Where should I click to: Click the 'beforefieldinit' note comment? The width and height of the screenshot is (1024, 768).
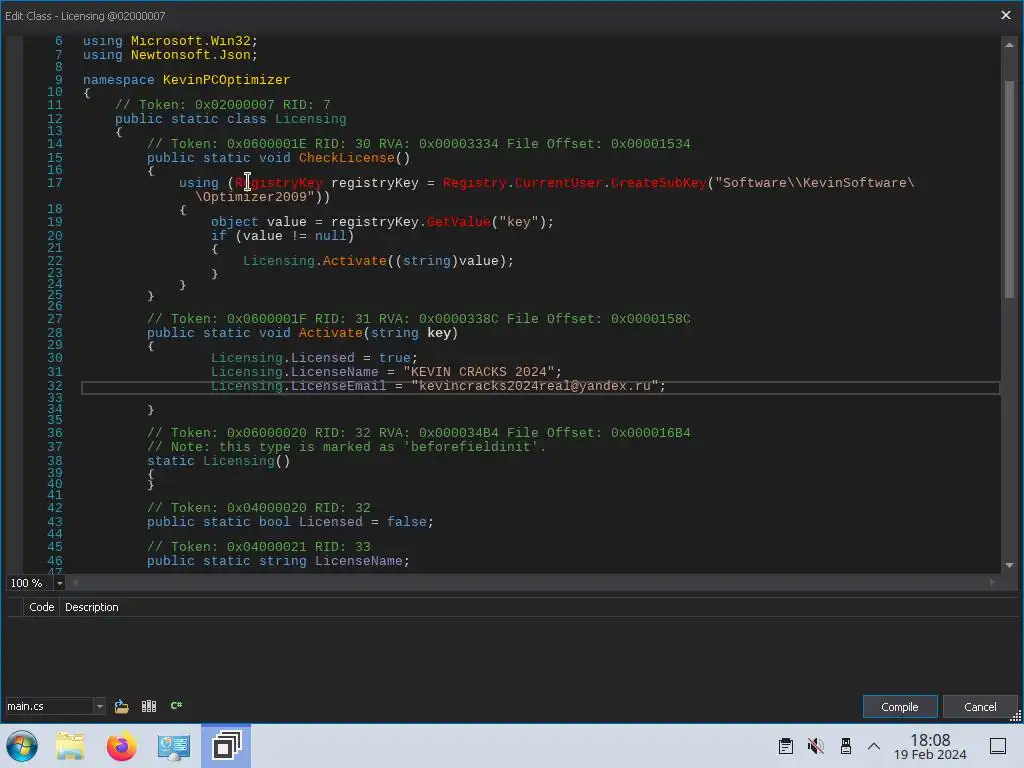346,447
